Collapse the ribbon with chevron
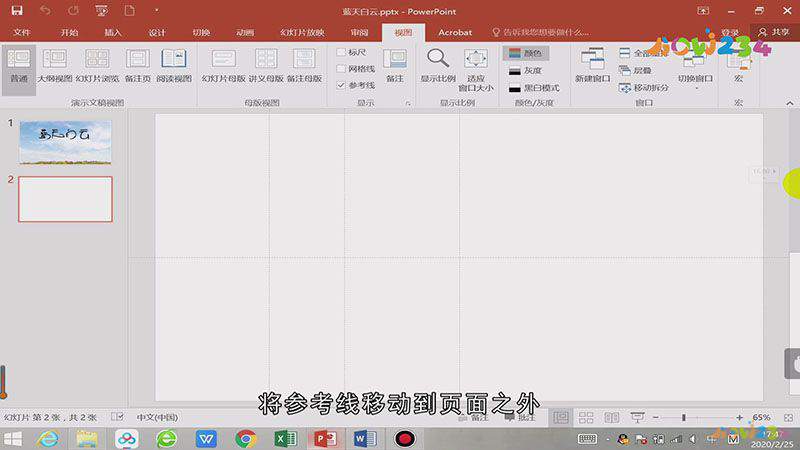 pos(790,103)
